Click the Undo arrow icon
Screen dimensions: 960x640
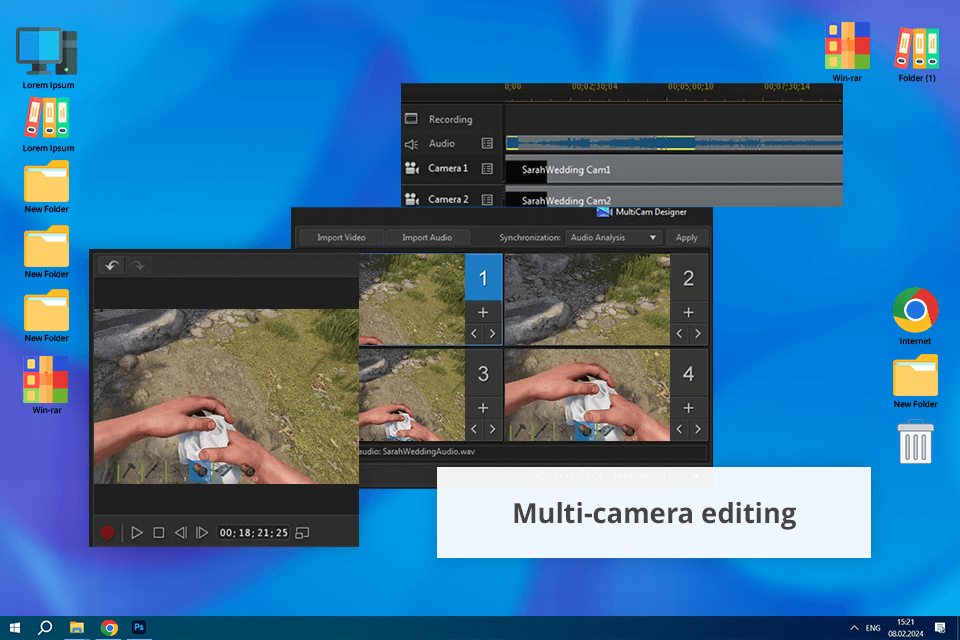point(112,266)
